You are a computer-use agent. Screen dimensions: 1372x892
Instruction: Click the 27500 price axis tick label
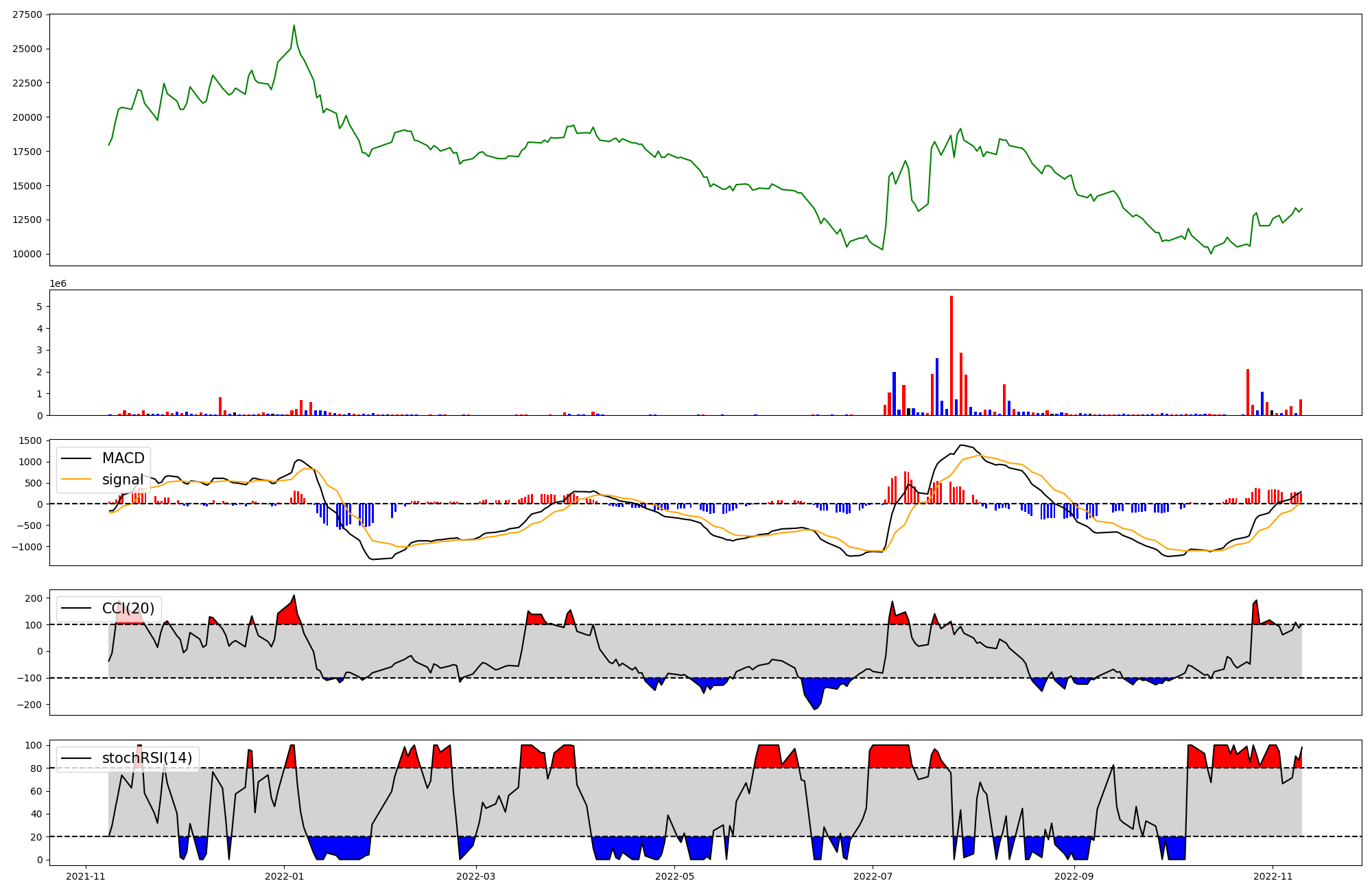click(x=27, y=14)
